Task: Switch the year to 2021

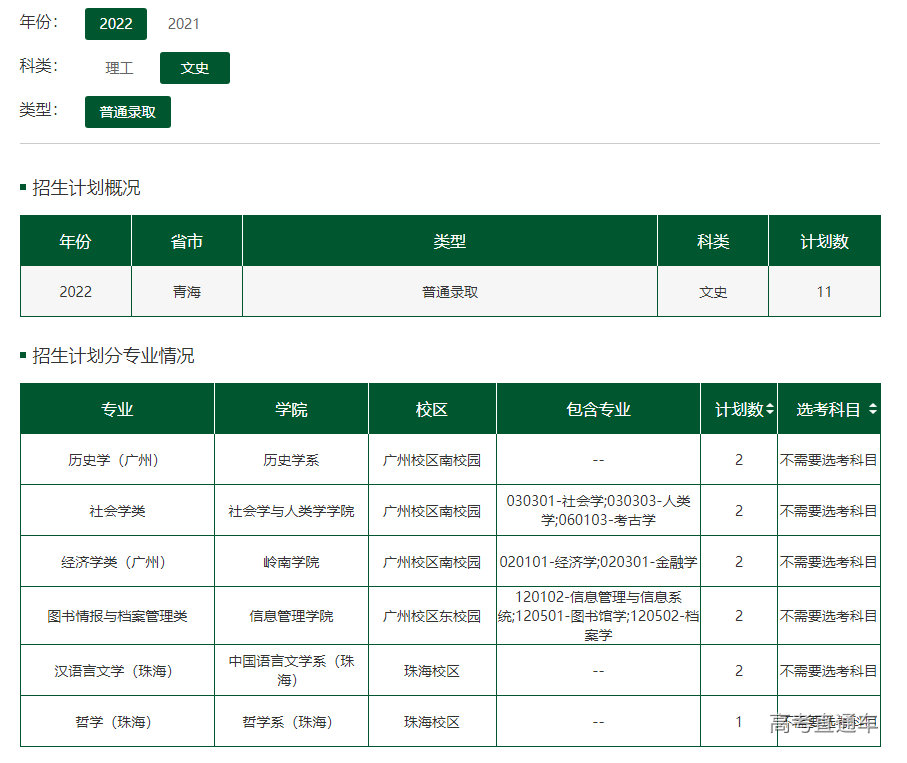Action: coord(184,24)
